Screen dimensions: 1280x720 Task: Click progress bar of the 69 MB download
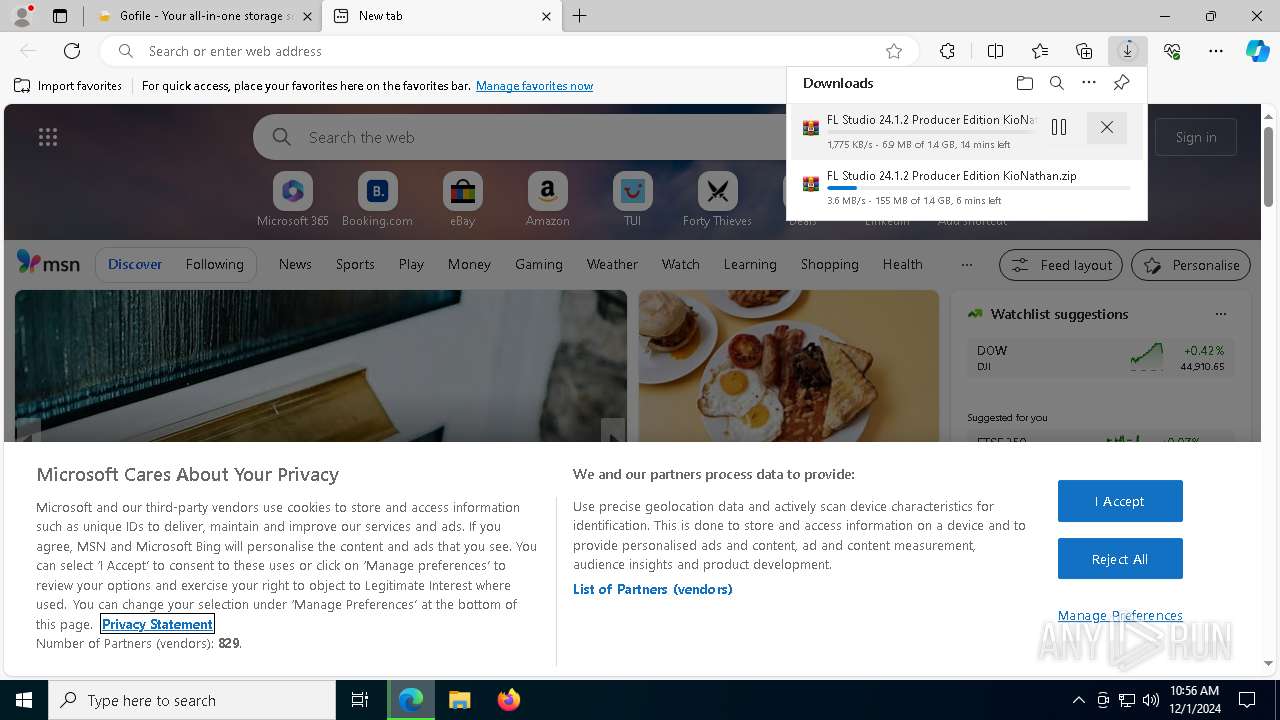click(930, 132)
